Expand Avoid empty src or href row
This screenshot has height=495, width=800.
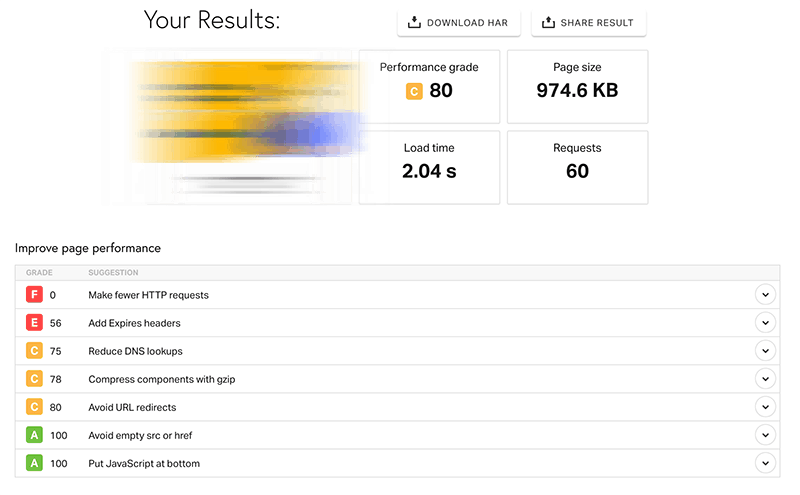pos(765,435)
